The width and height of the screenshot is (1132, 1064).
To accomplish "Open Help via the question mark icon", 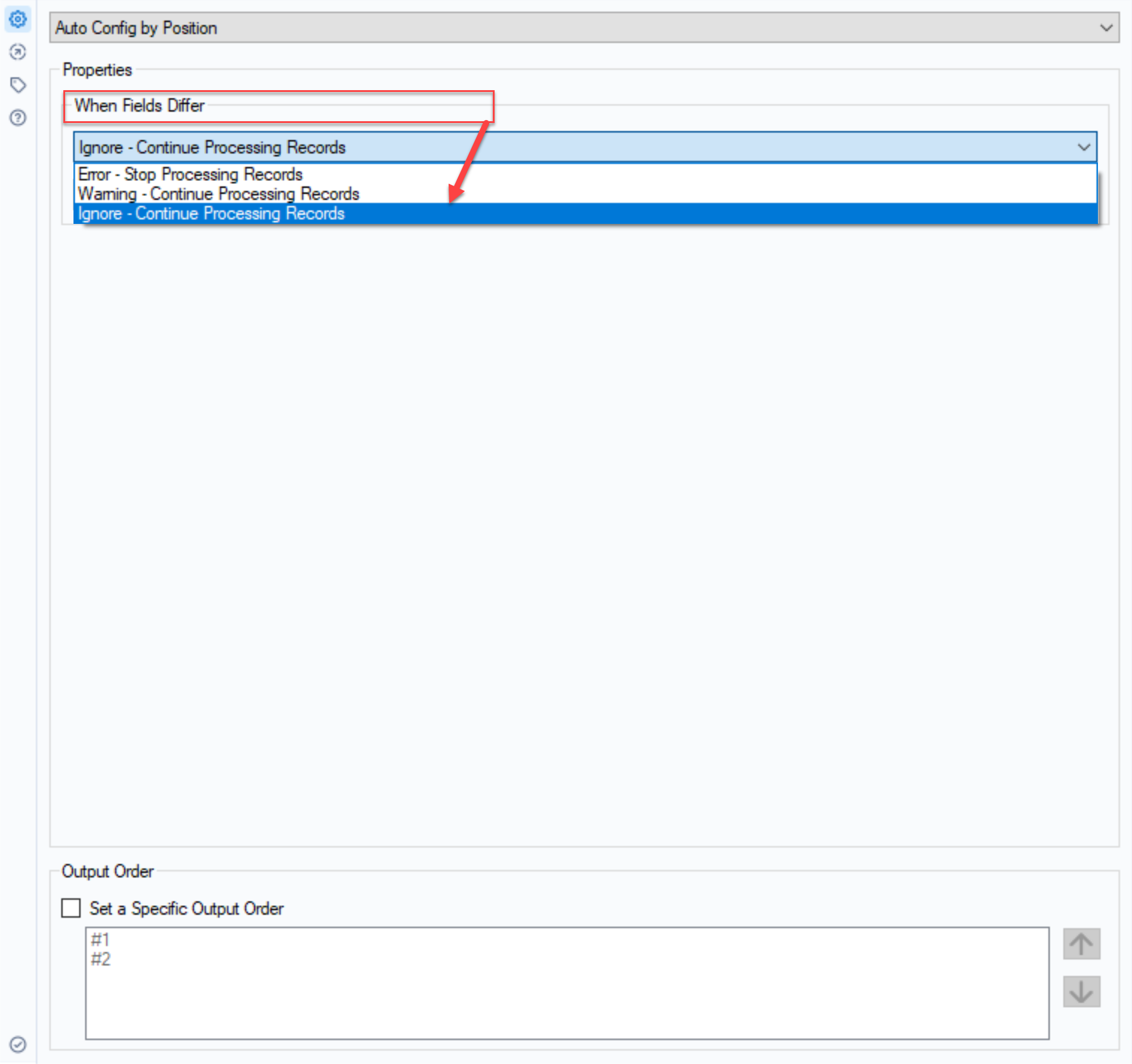I will (18, 118).
